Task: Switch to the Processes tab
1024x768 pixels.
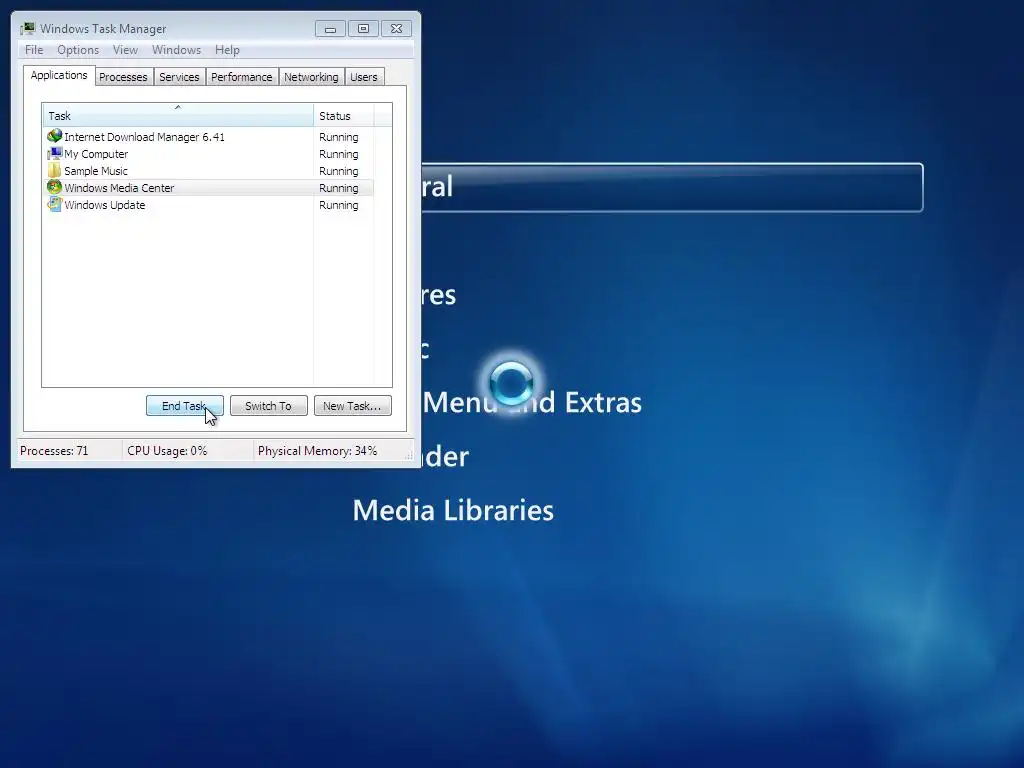Action: pos(123,77)
